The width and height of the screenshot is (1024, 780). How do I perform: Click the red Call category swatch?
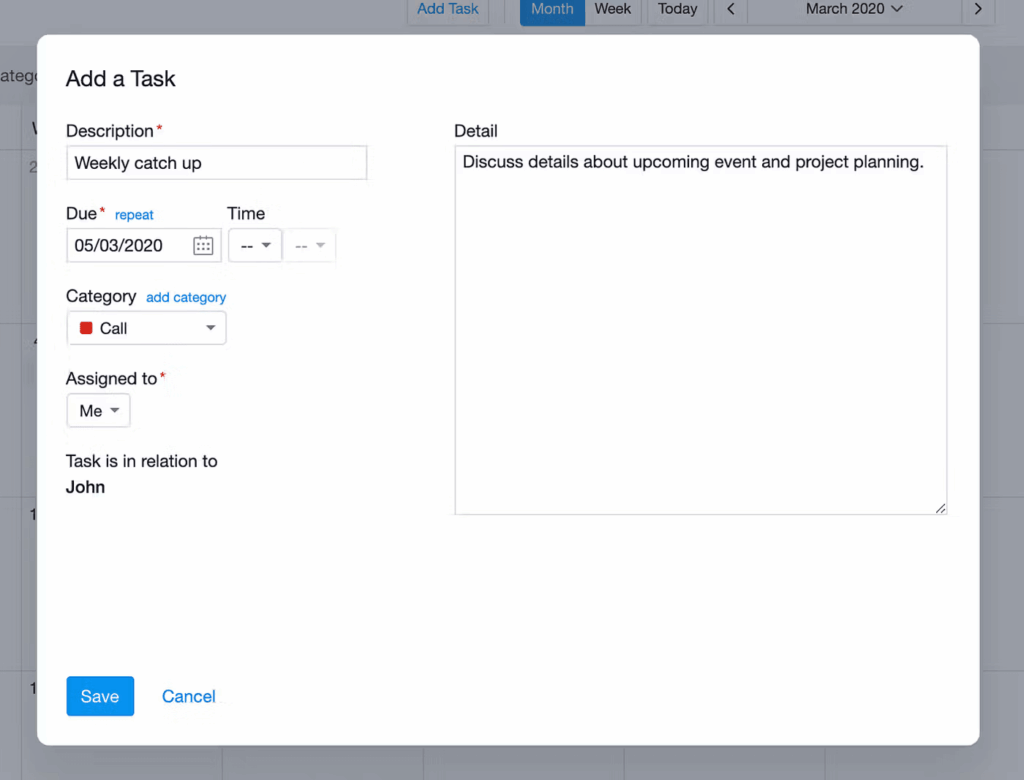86,328
